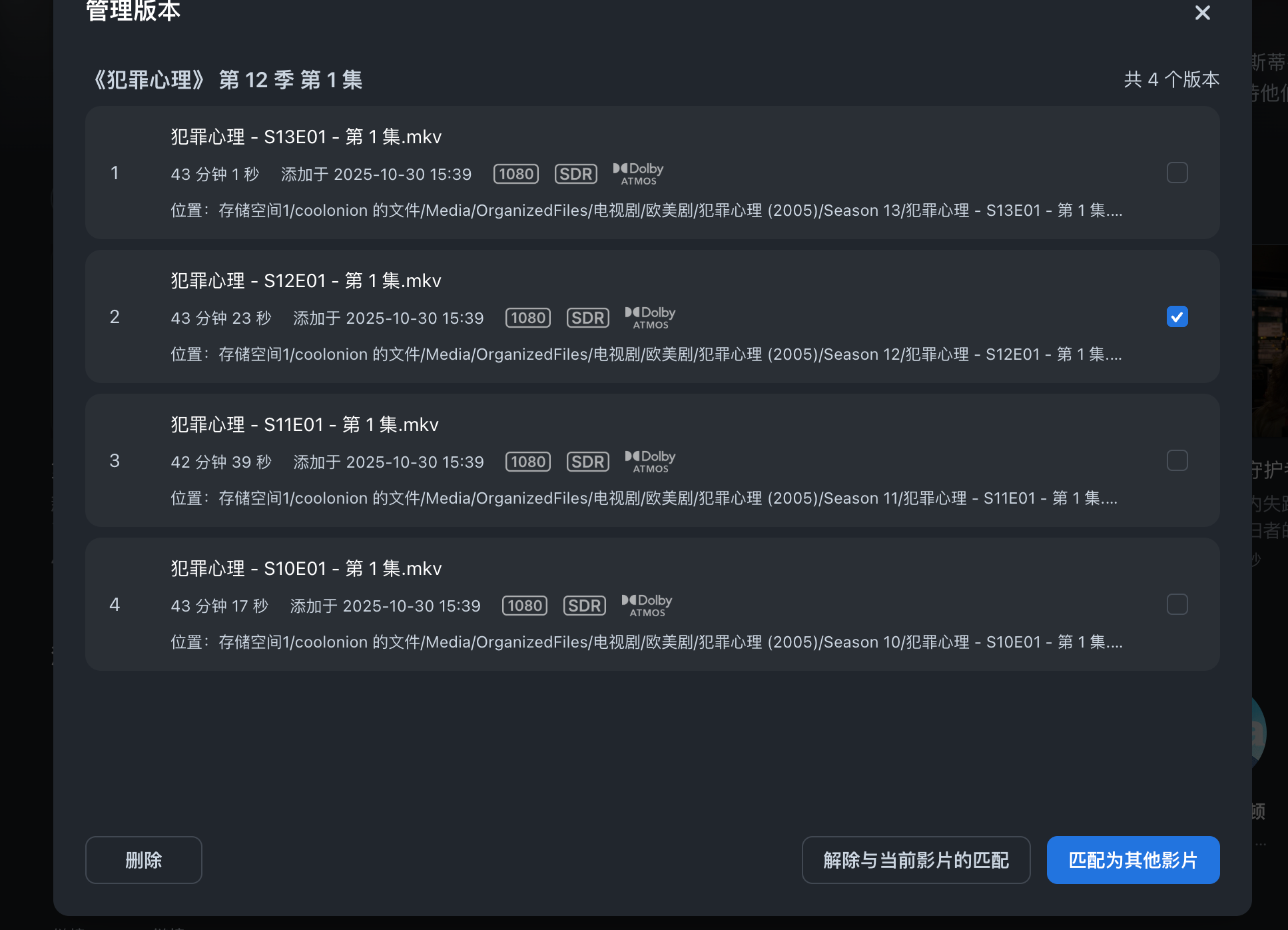Screen dimensions: 1288x930
Task: Click the 1080 badge on S11E01 row
Action: click(x=528, y=462)
